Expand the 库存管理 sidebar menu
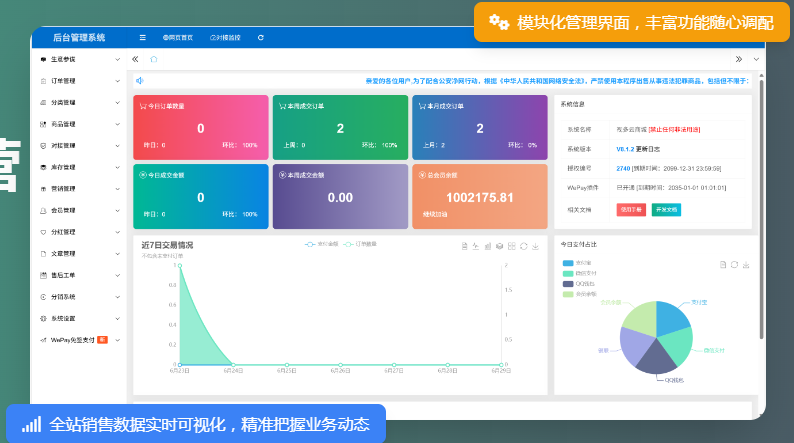 pos(76,167)
